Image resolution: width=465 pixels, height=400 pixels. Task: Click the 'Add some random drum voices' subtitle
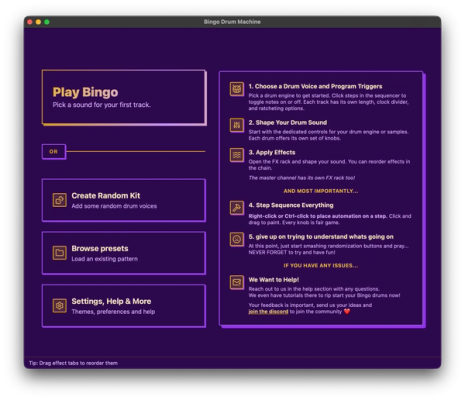pos(114,206)
